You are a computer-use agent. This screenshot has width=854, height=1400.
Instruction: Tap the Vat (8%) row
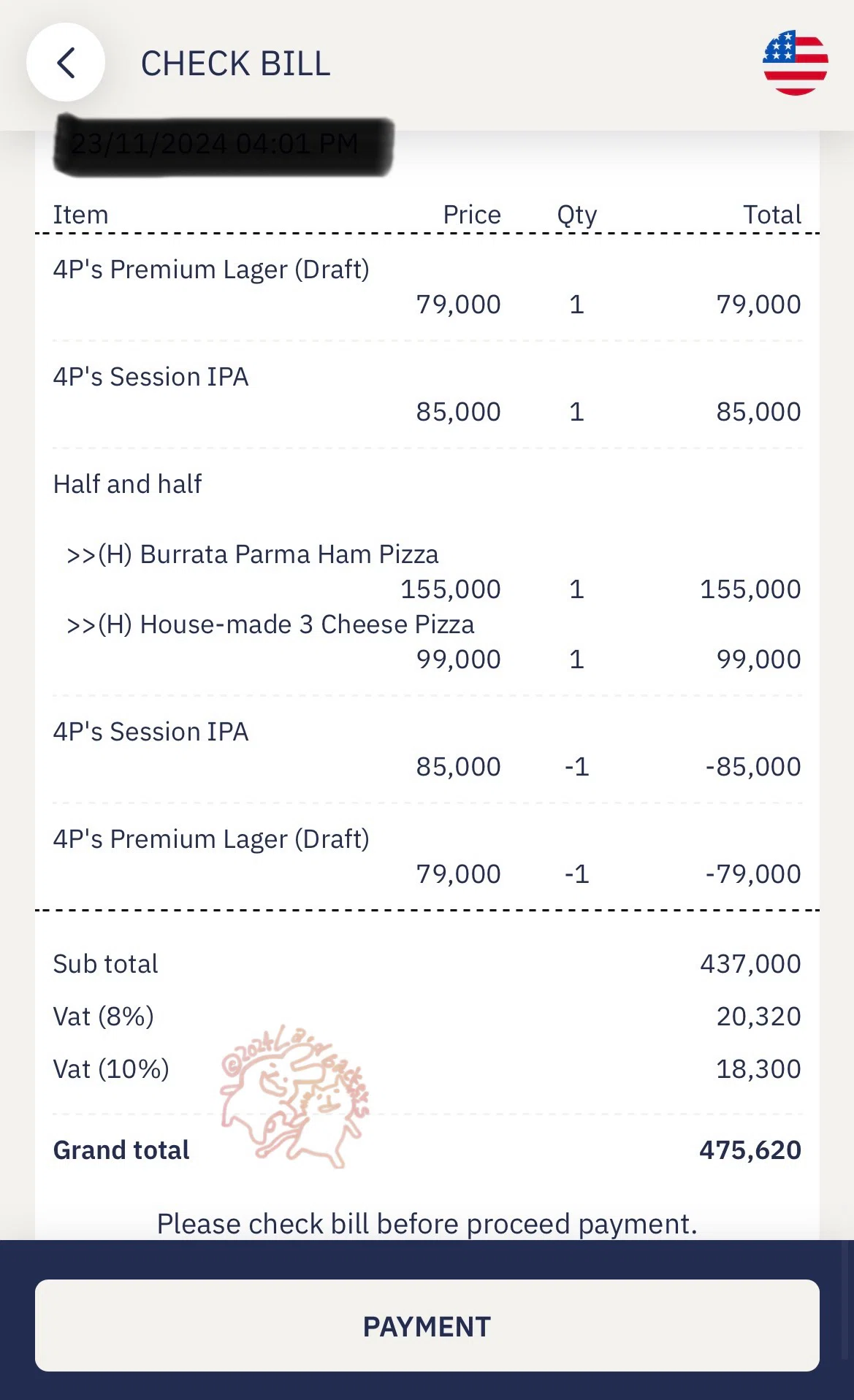click(427, 1017)
